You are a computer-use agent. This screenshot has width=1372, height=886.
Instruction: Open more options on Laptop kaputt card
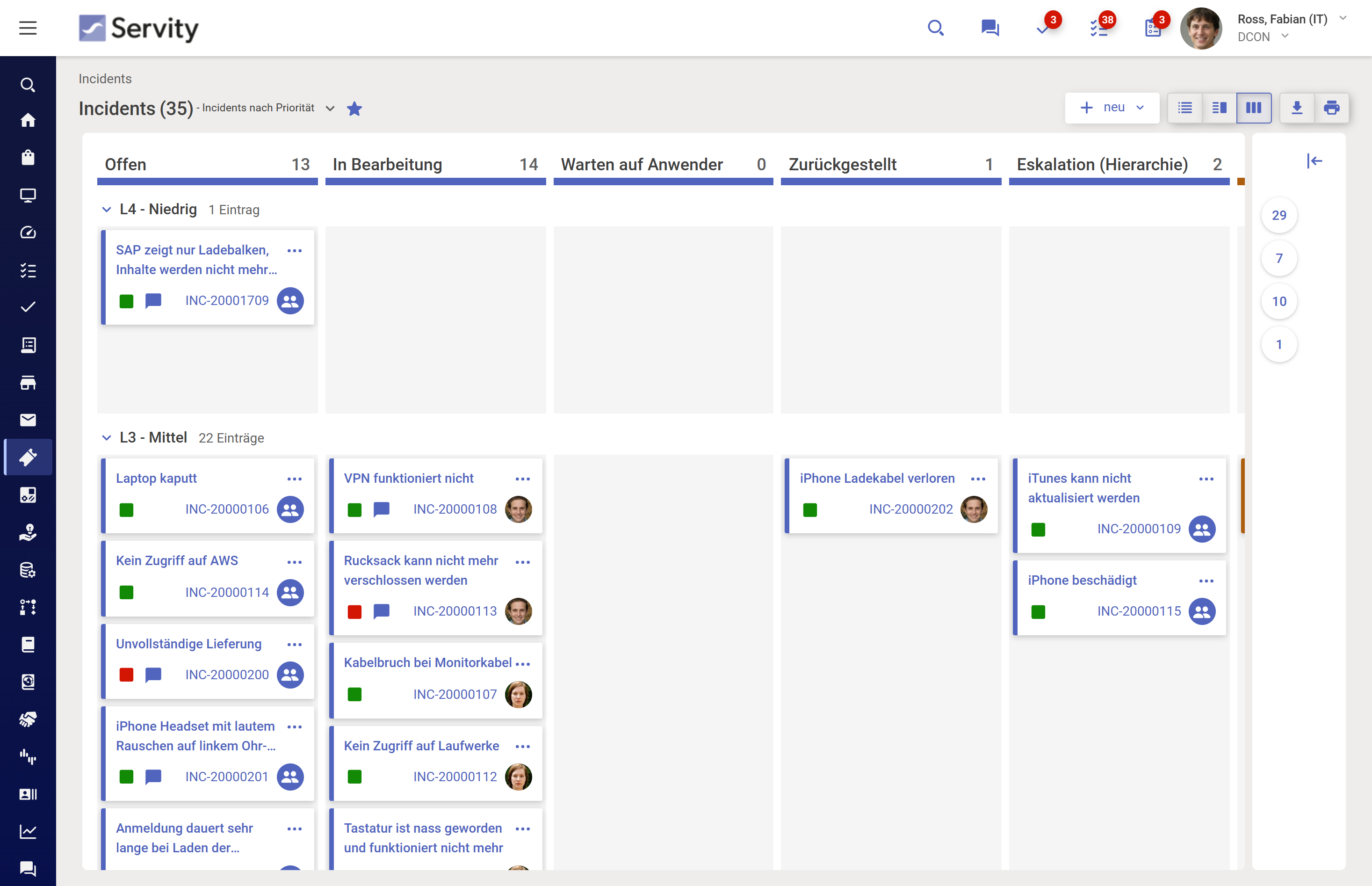click(x=295, y=479)
